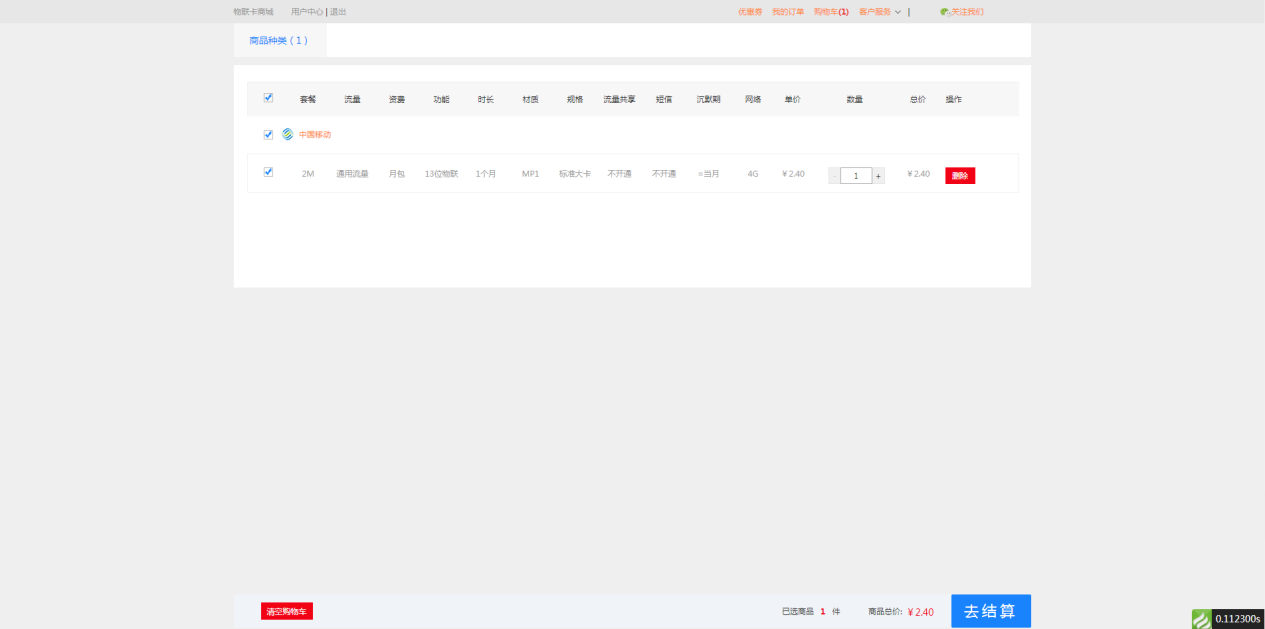Viewport: 1265px width, 629px height.
Task: Uncheck the 中国移动 group checkbox
Action: [x=268, y=134]
